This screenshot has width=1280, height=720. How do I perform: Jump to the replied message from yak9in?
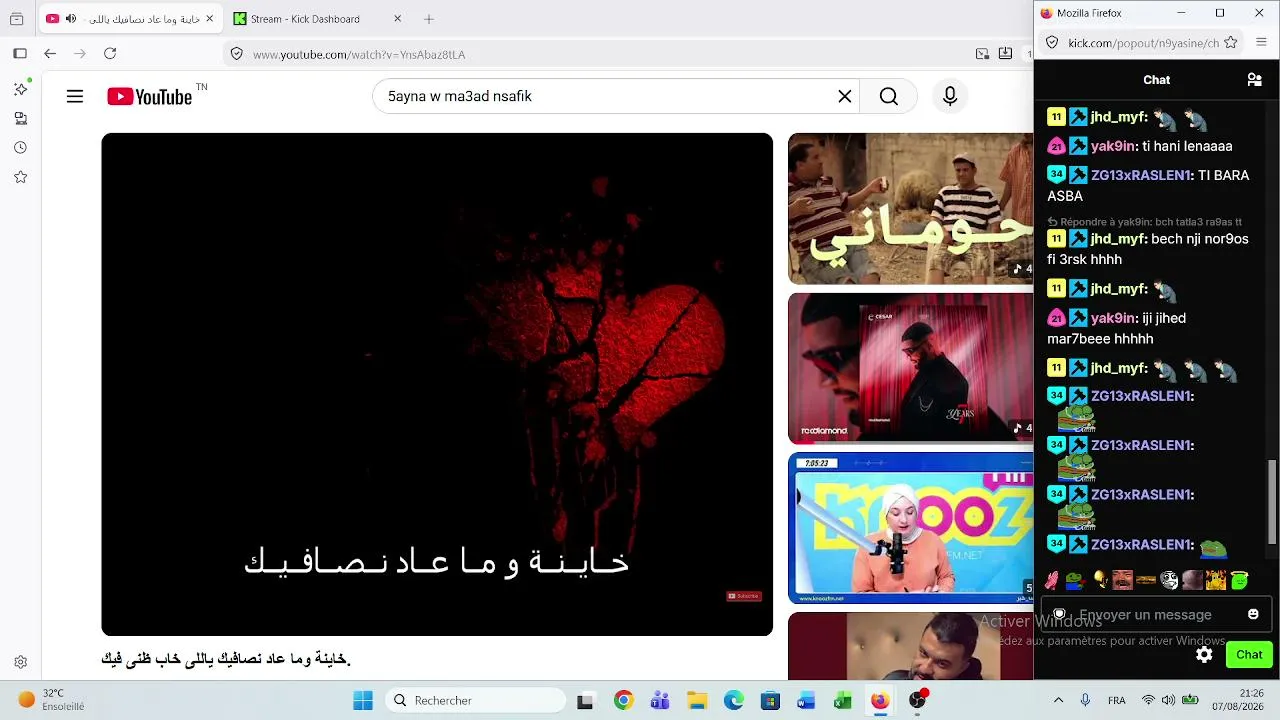1145,222
